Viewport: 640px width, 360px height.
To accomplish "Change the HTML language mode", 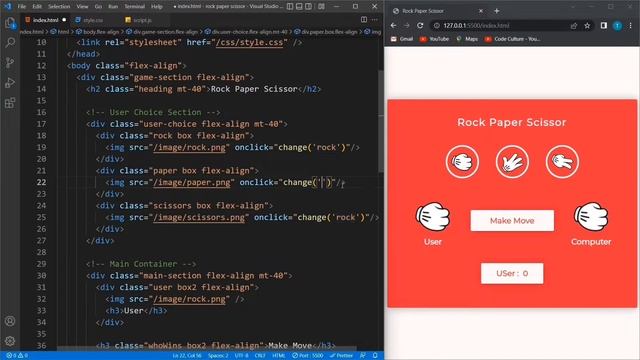I will (x=279, y=356).
